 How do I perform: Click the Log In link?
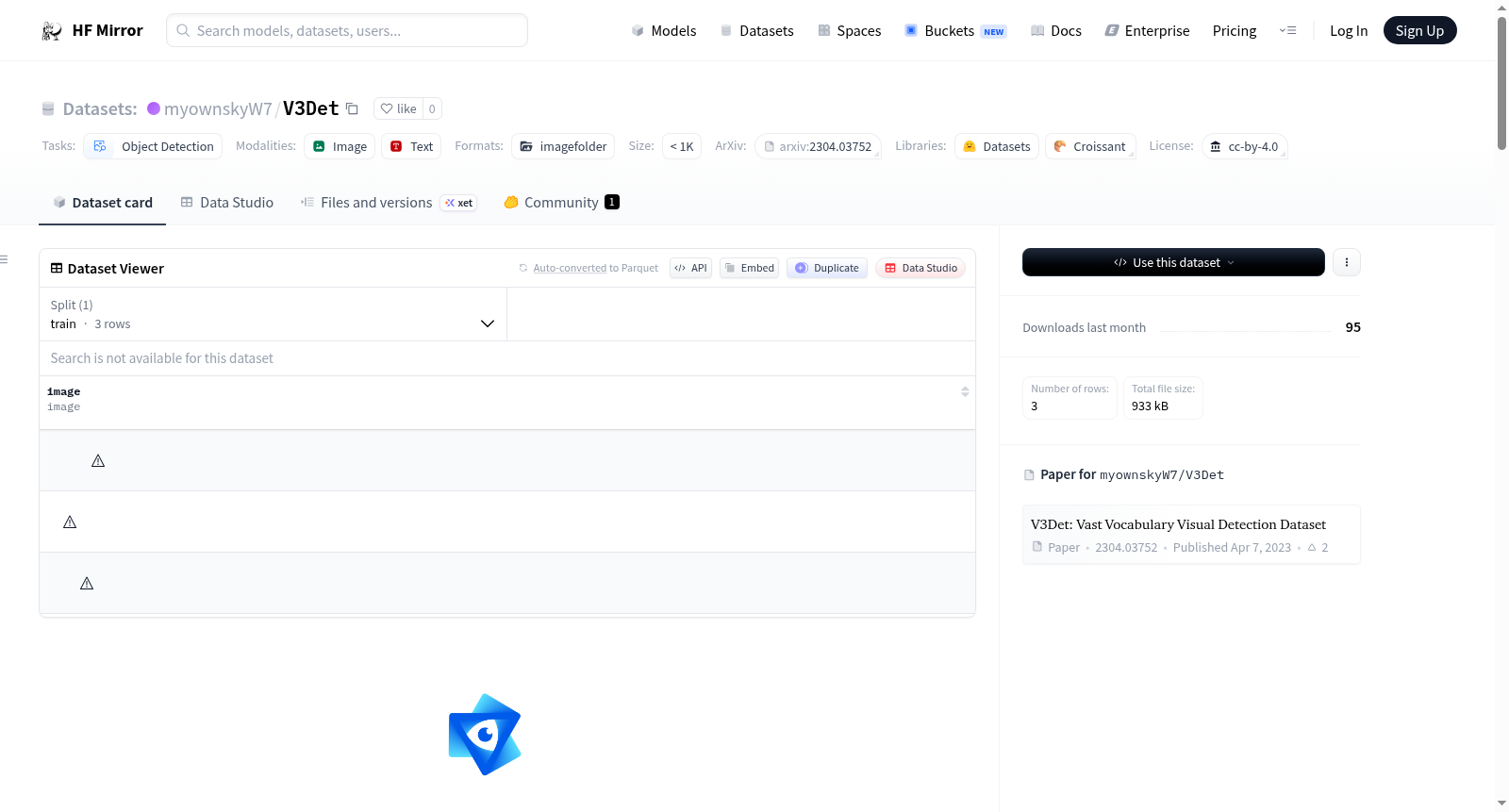click(x=1349, y=31)
